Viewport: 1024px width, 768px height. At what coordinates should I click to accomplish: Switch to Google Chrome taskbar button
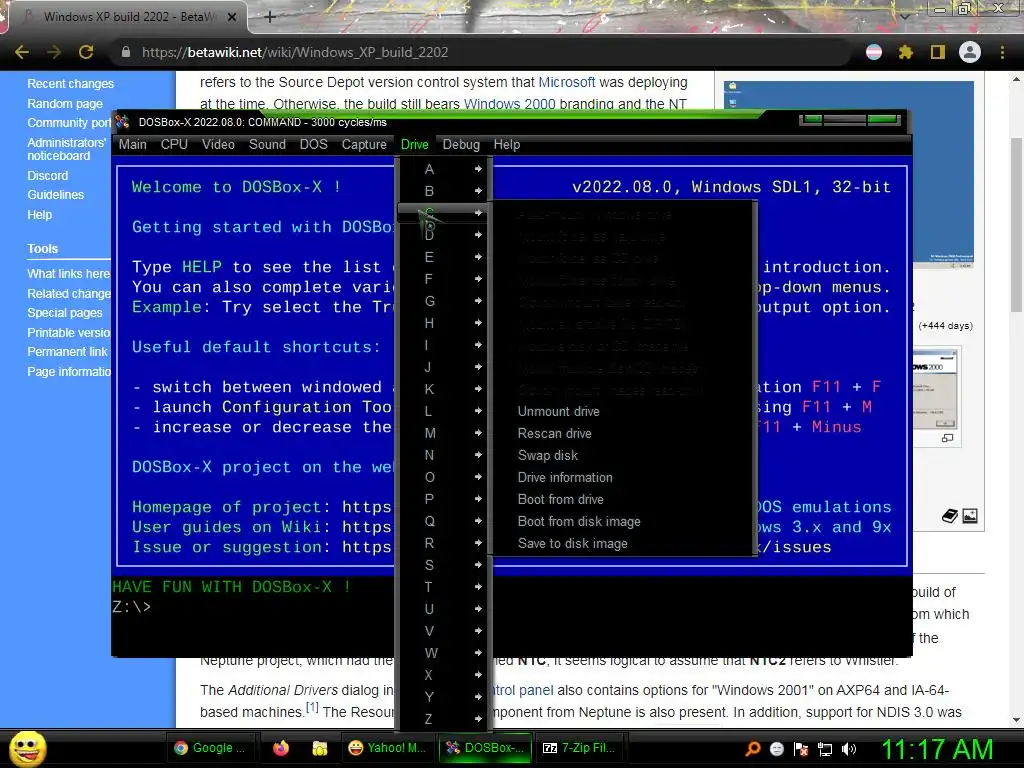(x=210, y=748)
